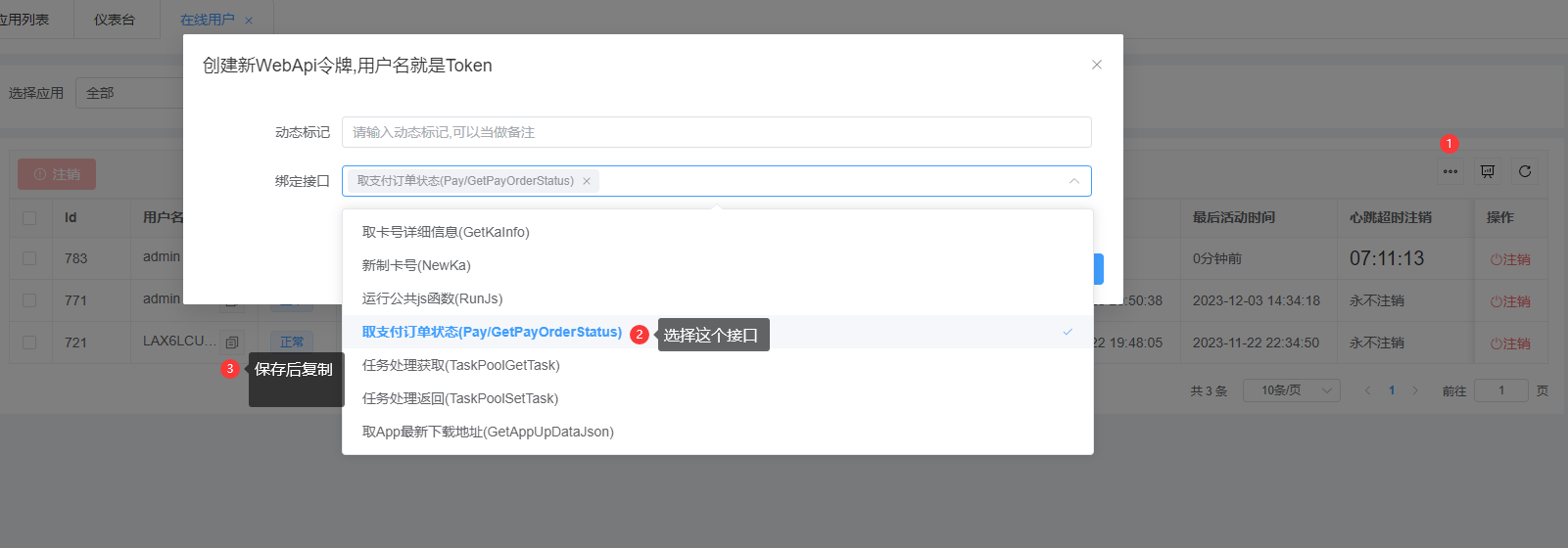Click the three-dots more options icon
The image size is (1568, 548).
pyautogui.click(x=1449, y=172)
